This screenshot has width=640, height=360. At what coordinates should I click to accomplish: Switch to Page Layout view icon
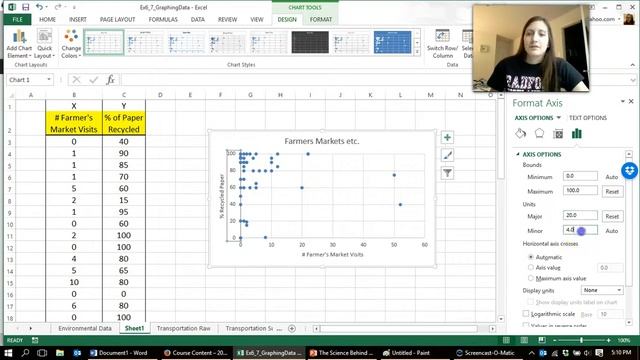tap(524, 340)
